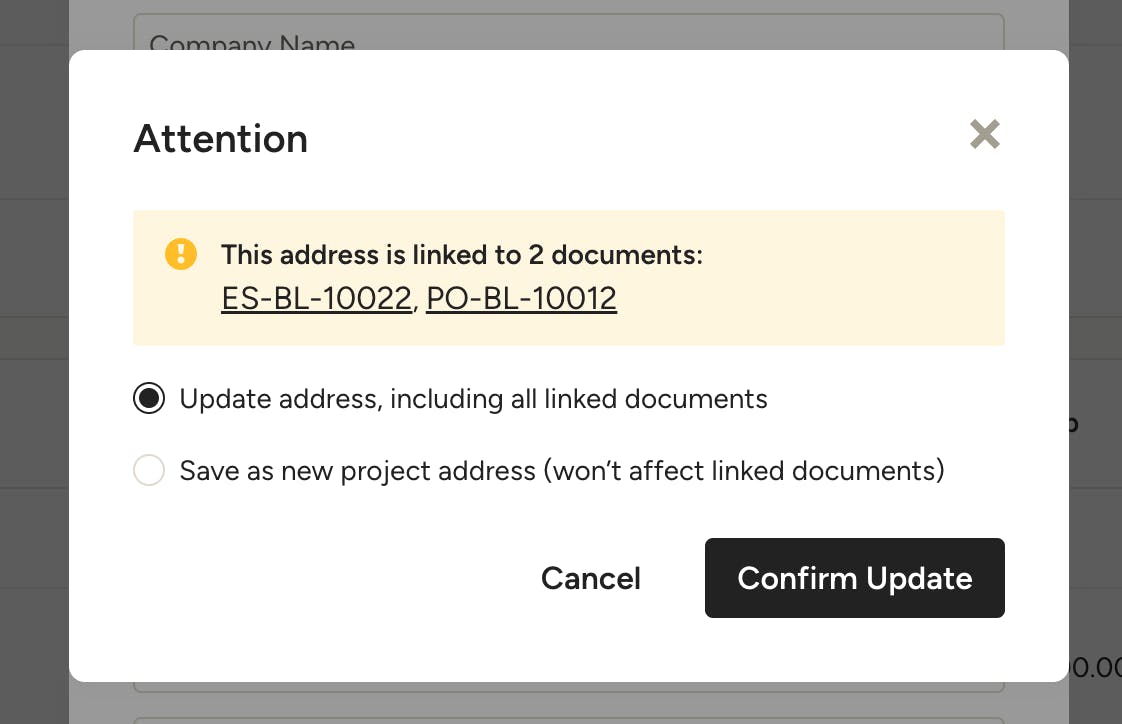Image resolution: width=1122 pixels, height=724 pixels.
Task: Click the field outline at the very bottom edge
Action: pos(569,720)
